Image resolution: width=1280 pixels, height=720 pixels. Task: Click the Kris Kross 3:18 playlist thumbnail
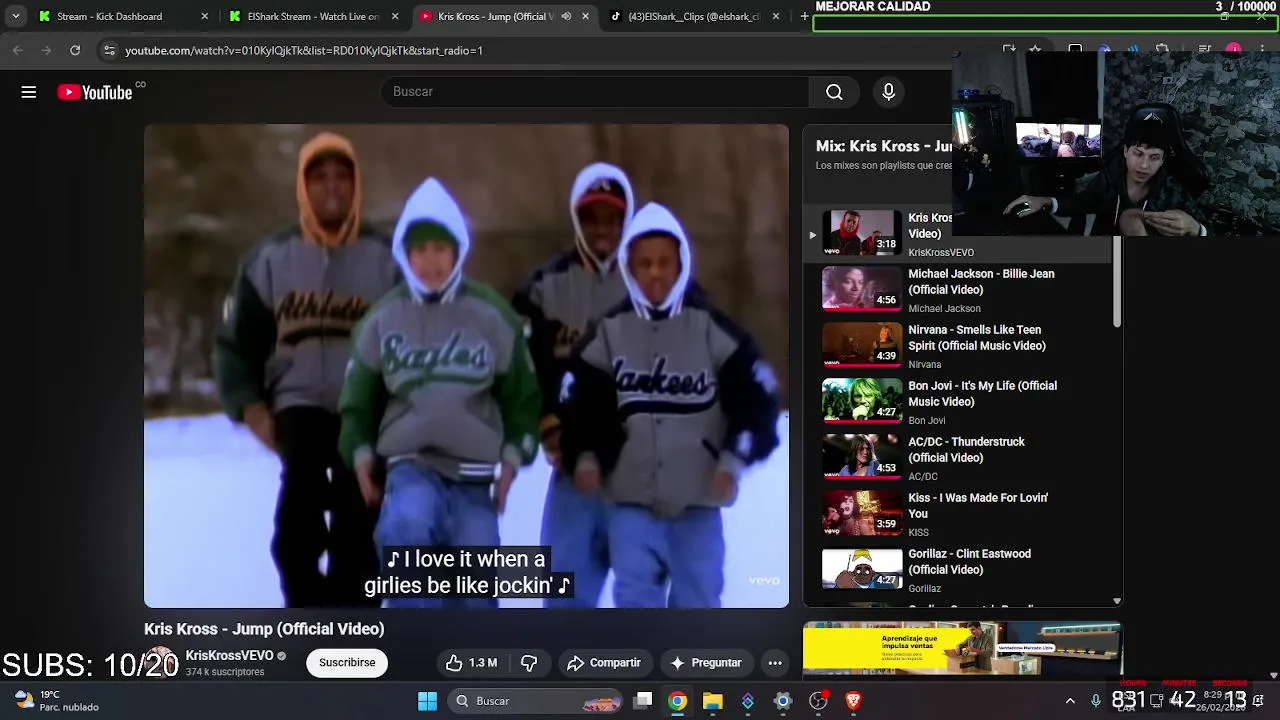pos(862,233)
